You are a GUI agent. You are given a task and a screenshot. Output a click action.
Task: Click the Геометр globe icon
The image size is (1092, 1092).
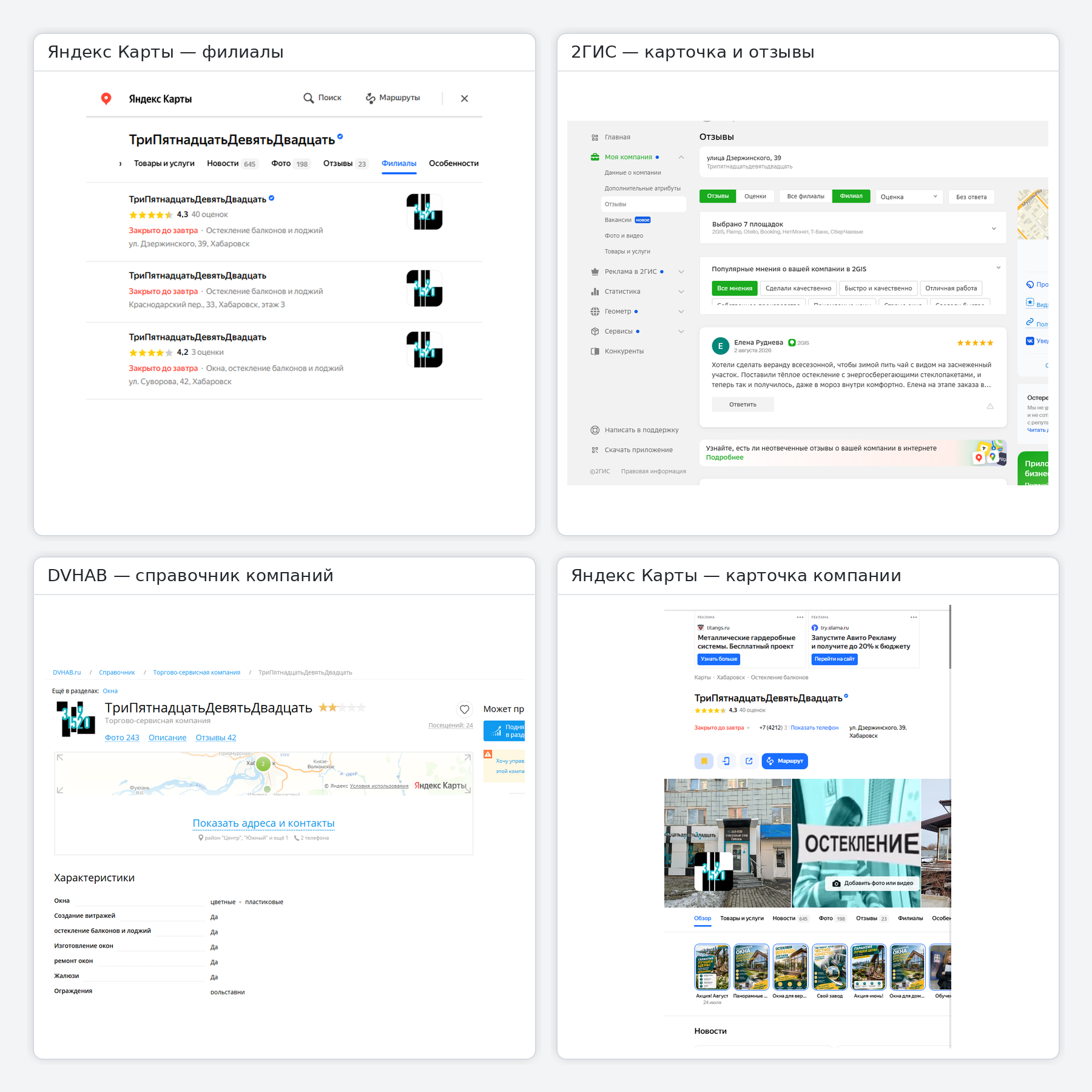pos(595,311)
